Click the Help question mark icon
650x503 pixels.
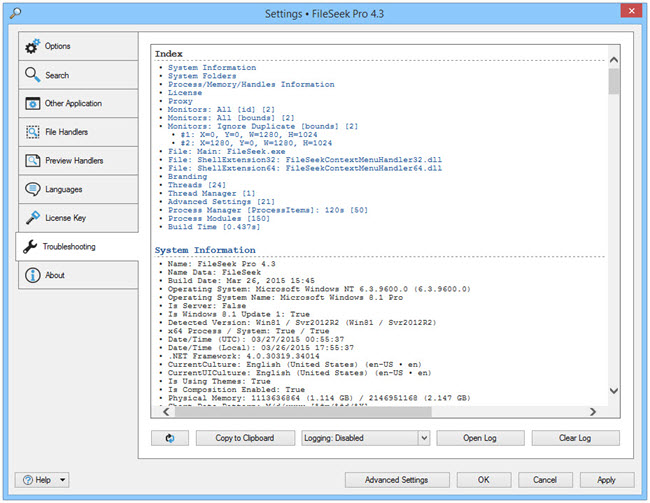(x=28, y=480)
